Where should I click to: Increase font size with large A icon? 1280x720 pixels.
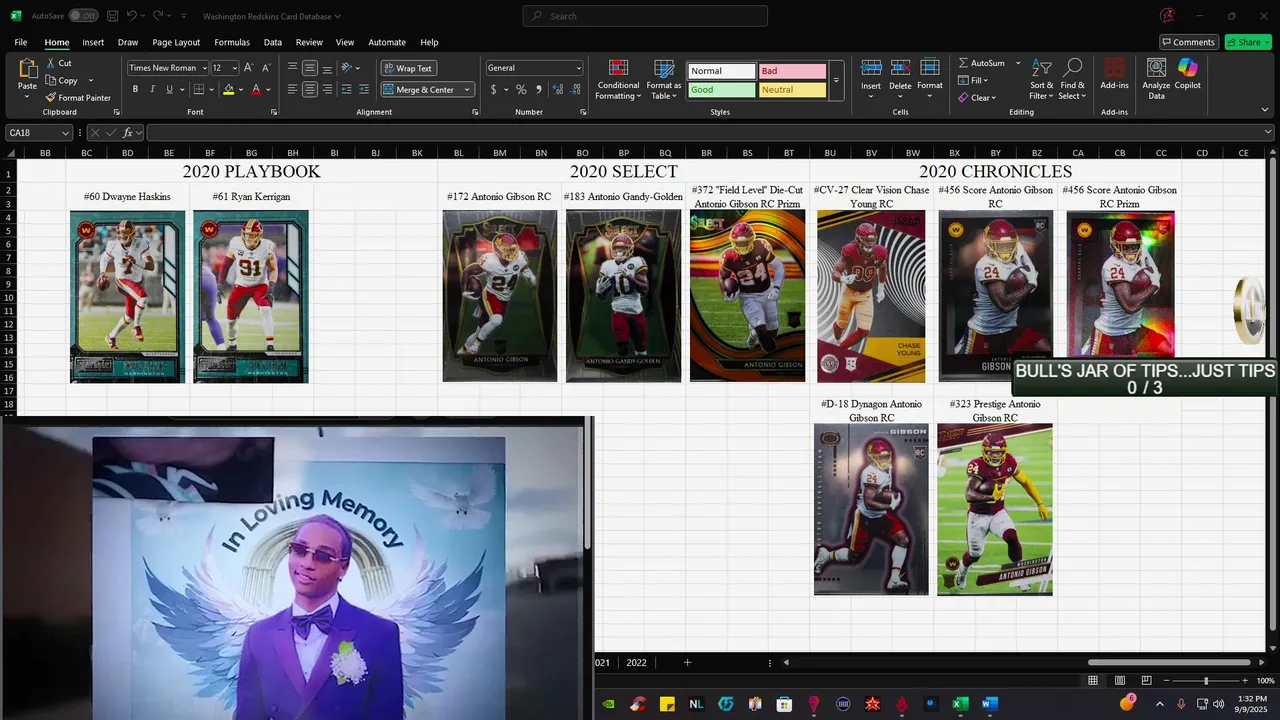[x=250, y=68]
